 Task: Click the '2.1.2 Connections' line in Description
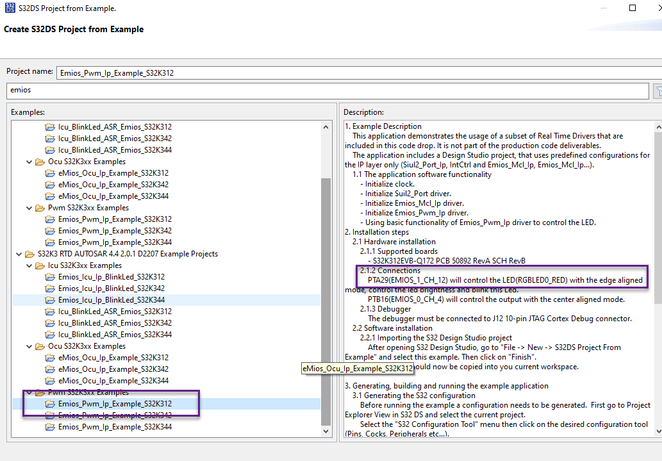tap(390, 271)
